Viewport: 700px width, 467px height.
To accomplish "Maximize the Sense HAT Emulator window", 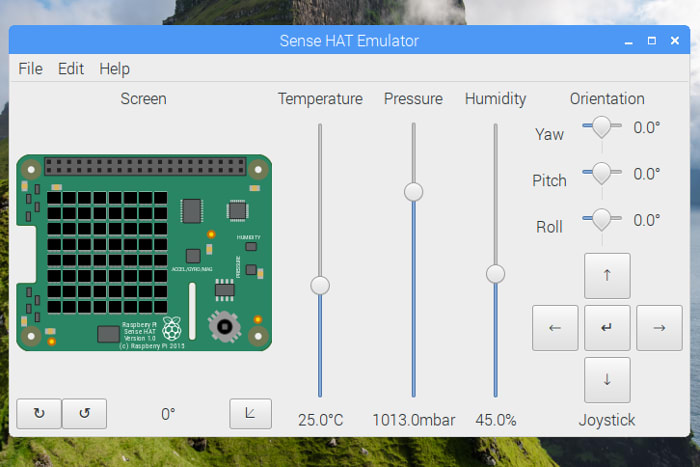I will [x=652, y=41].
